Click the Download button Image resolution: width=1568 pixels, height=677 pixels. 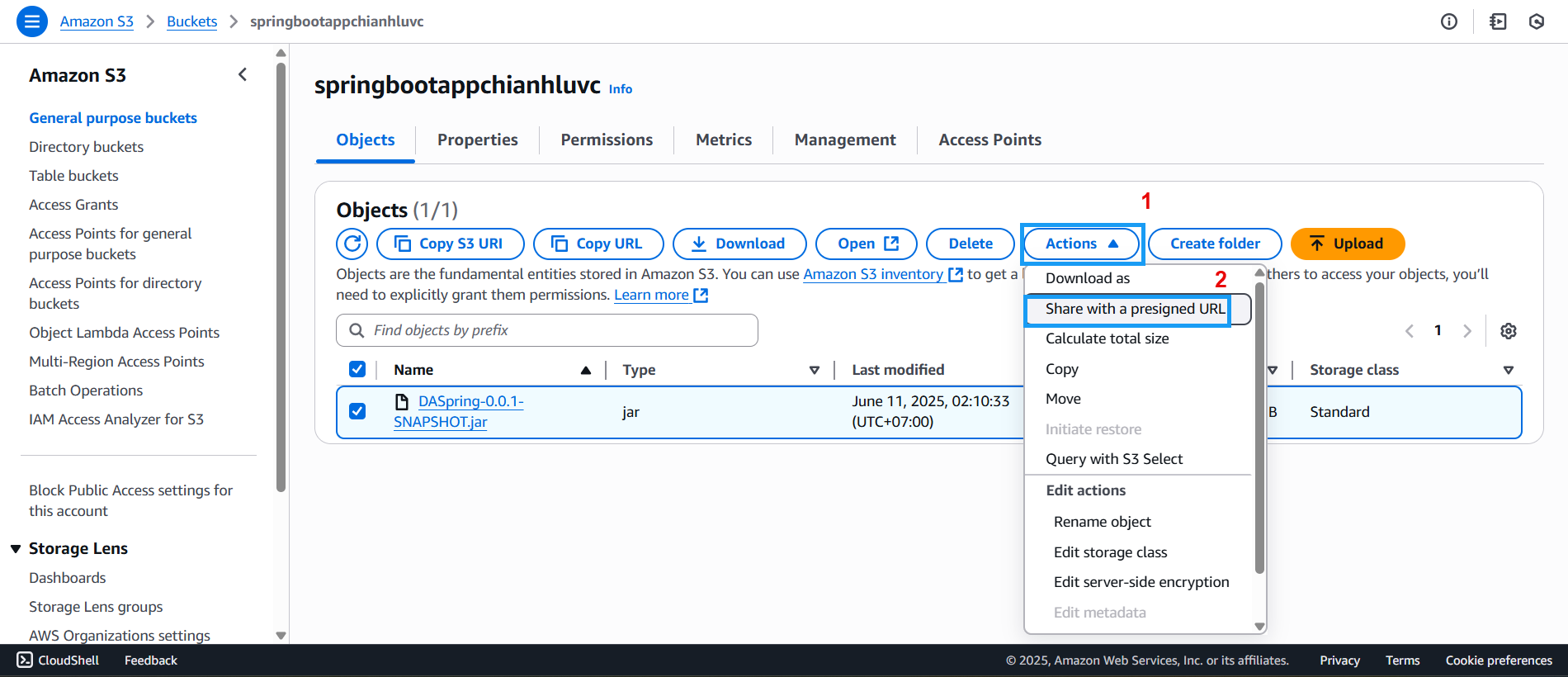(739, 244)
